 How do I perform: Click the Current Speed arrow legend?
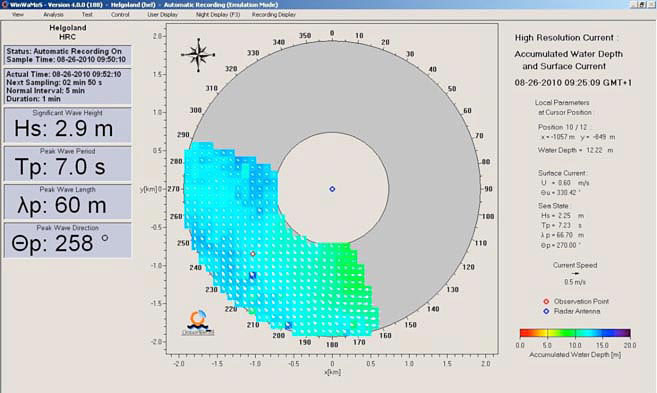point(575,273)
